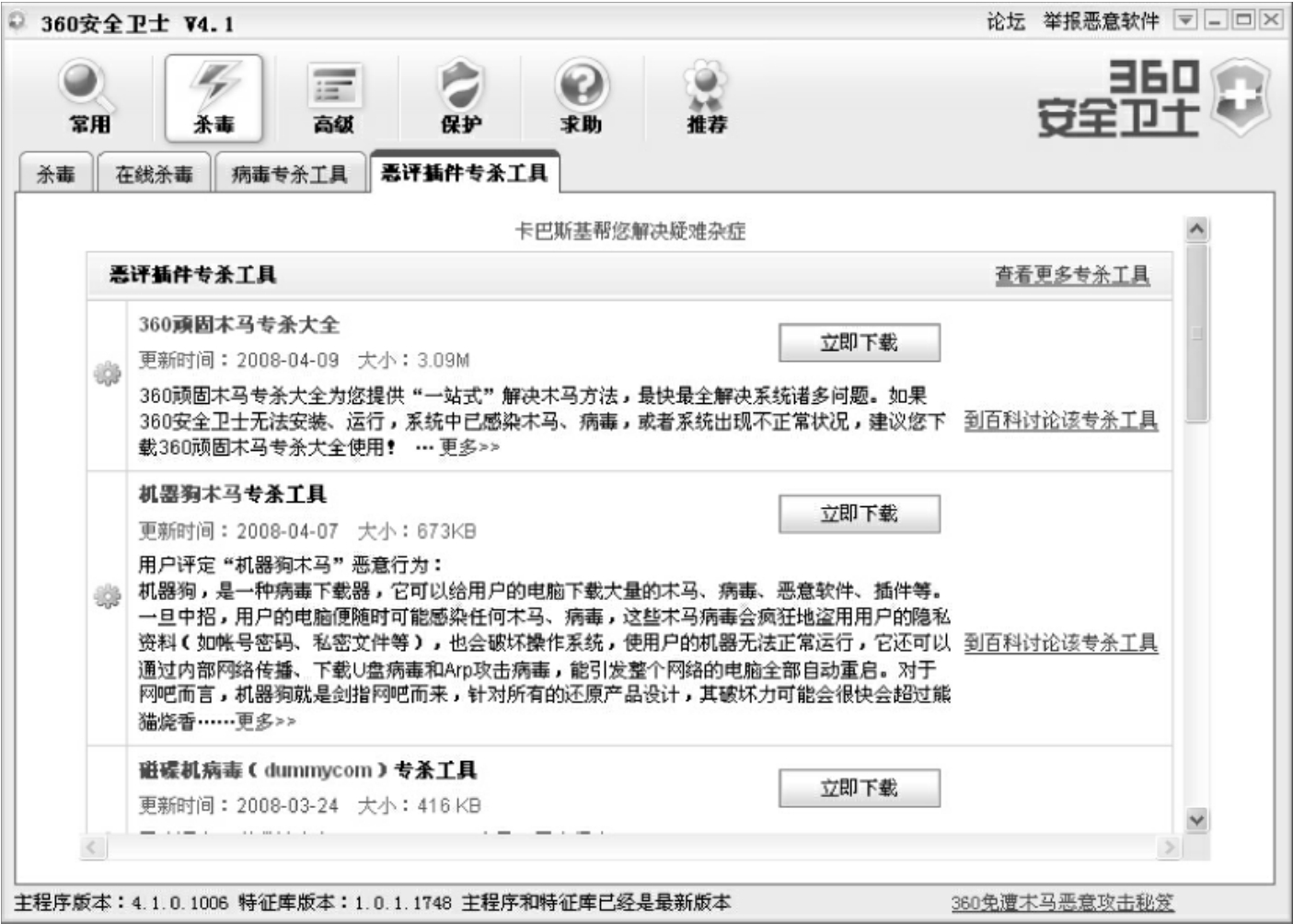
Task: Click vertical scrollbar up arrow
Action: tap(1196, 229)
